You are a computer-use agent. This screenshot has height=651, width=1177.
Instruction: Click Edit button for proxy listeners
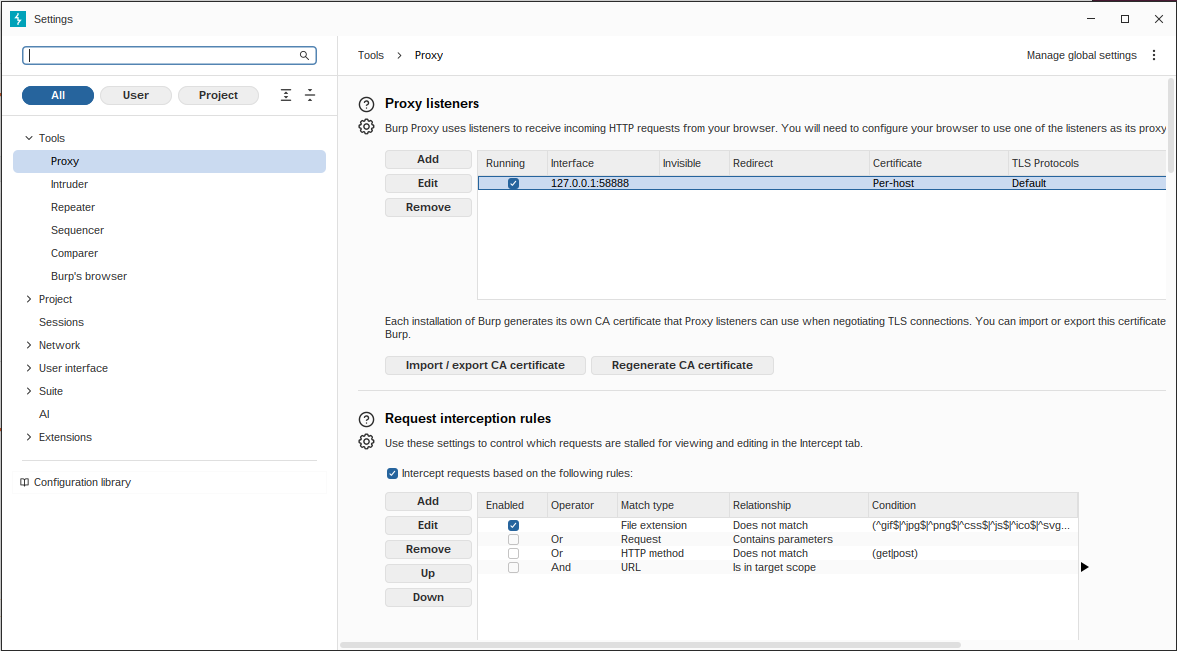[x=428, y=183]
